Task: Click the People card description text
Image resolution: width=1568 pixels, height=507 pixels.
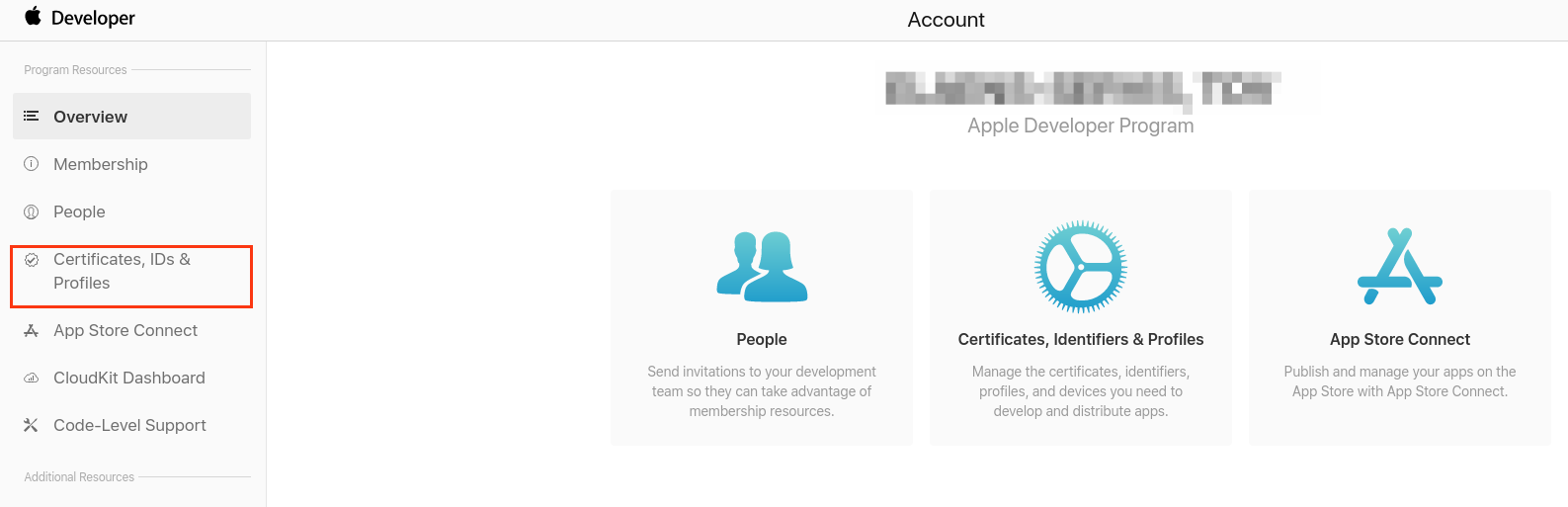Action: tap(762, 391)
